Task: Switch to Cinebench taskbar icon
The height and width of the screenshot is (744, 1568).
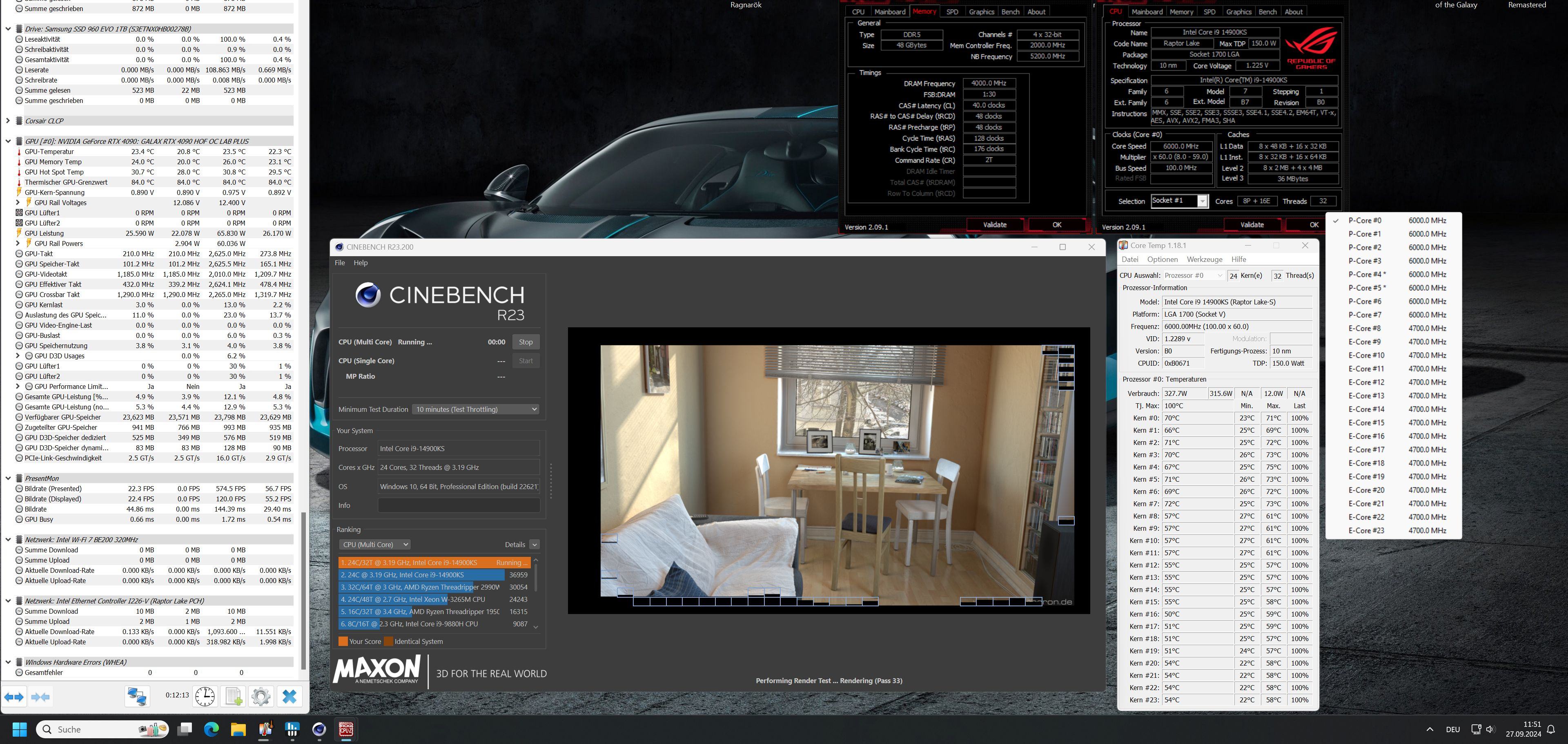Action: pyautogui.click(x=319, y=729)
